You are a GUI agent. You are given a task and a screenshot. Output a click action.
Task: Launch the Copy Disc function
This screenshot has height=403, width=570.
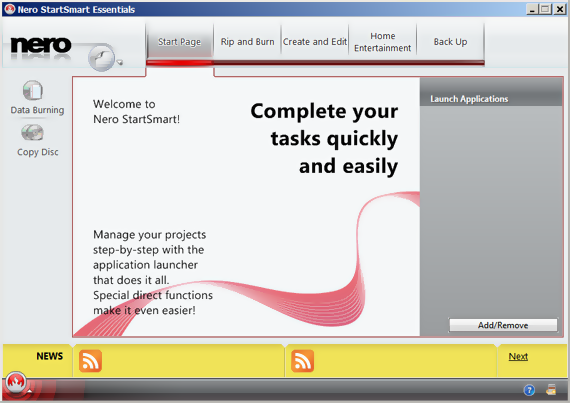(33, 133)
